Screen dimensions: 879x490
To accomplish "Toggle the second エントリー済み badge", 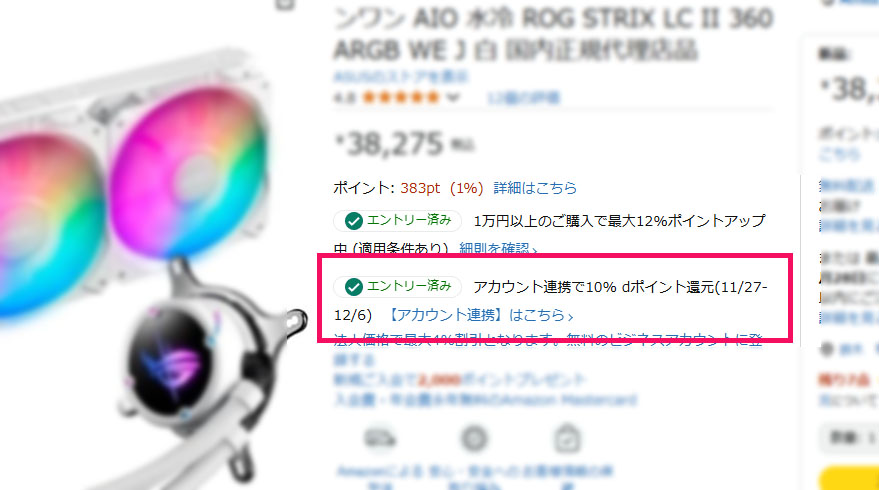I will click(x=397, y=287).
